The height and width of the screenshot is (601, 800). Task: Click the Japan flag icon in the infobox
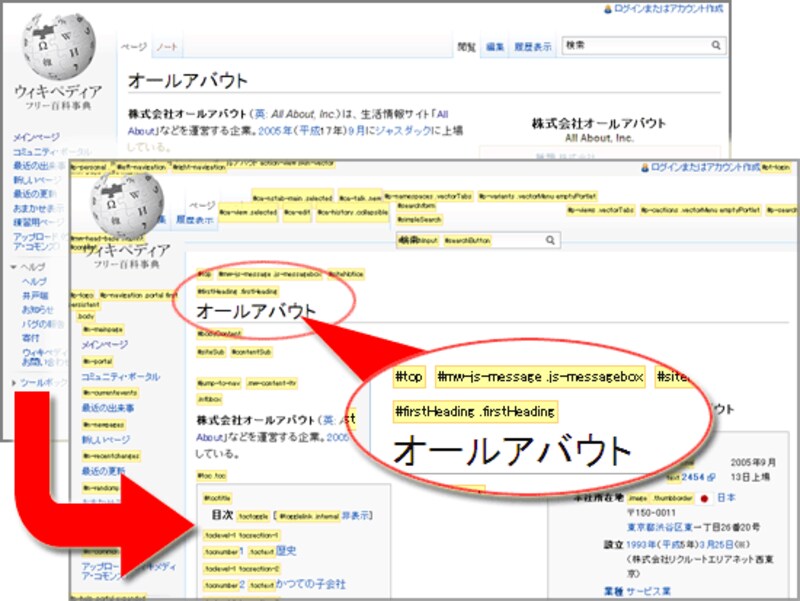click(x=706, y=499)
